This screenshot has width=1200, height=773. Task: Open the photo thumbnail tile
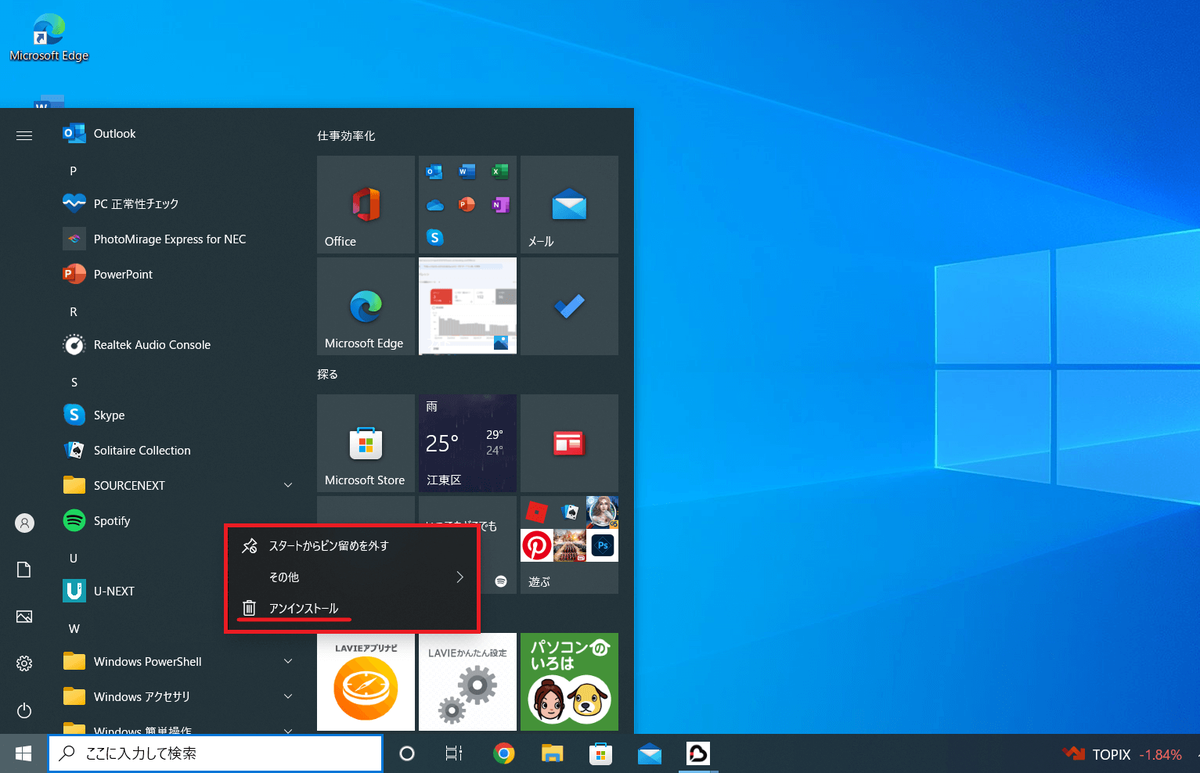pos(468,306)
